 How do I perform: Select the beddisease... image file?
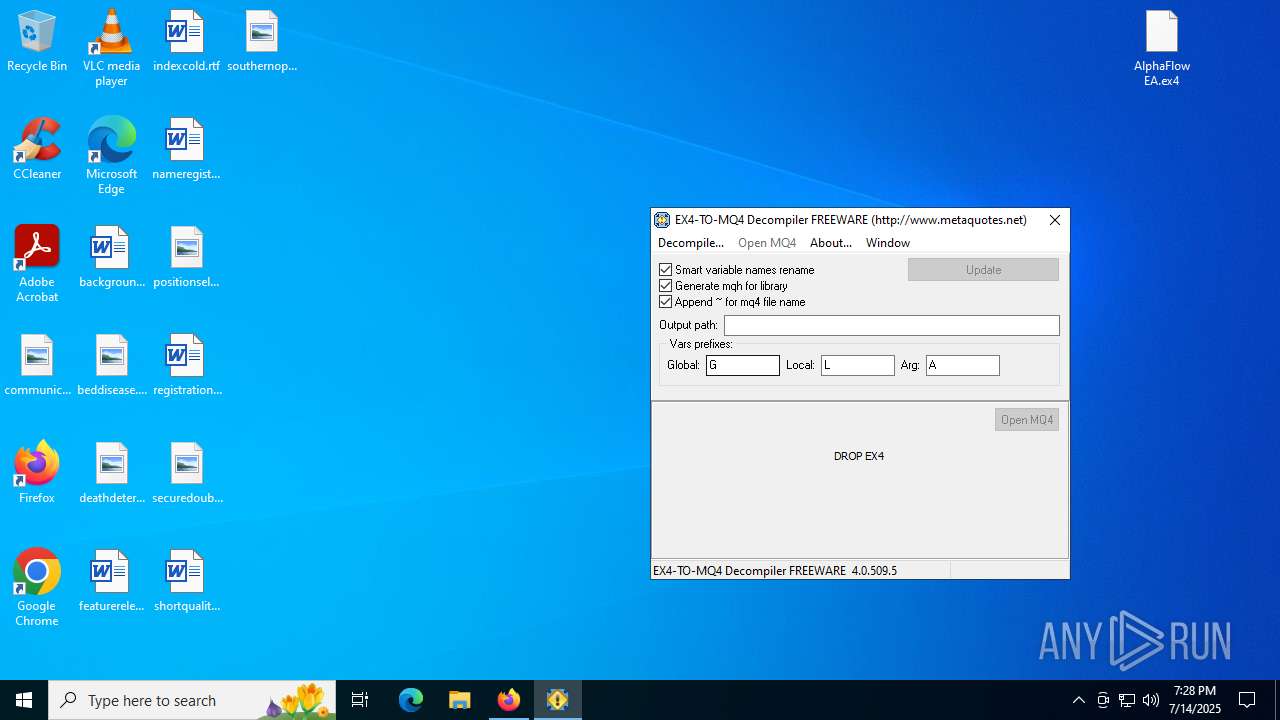click(x=112, y=365)
